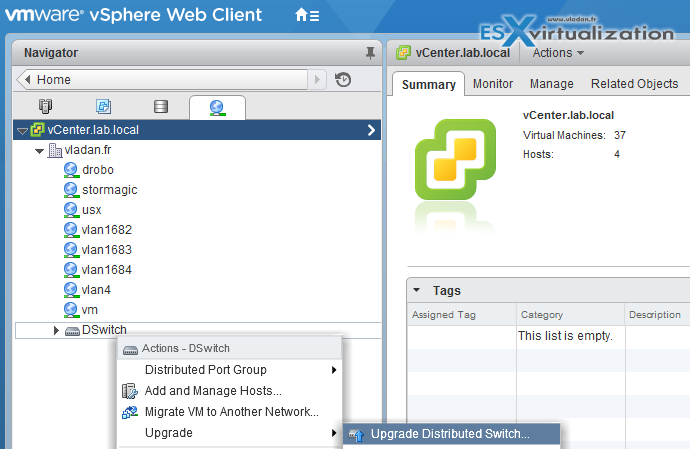Image resolution: width=690 pixels, height=449 pixels.
Task: Click the large vCenter Server logo
Action: coord(455,159)
